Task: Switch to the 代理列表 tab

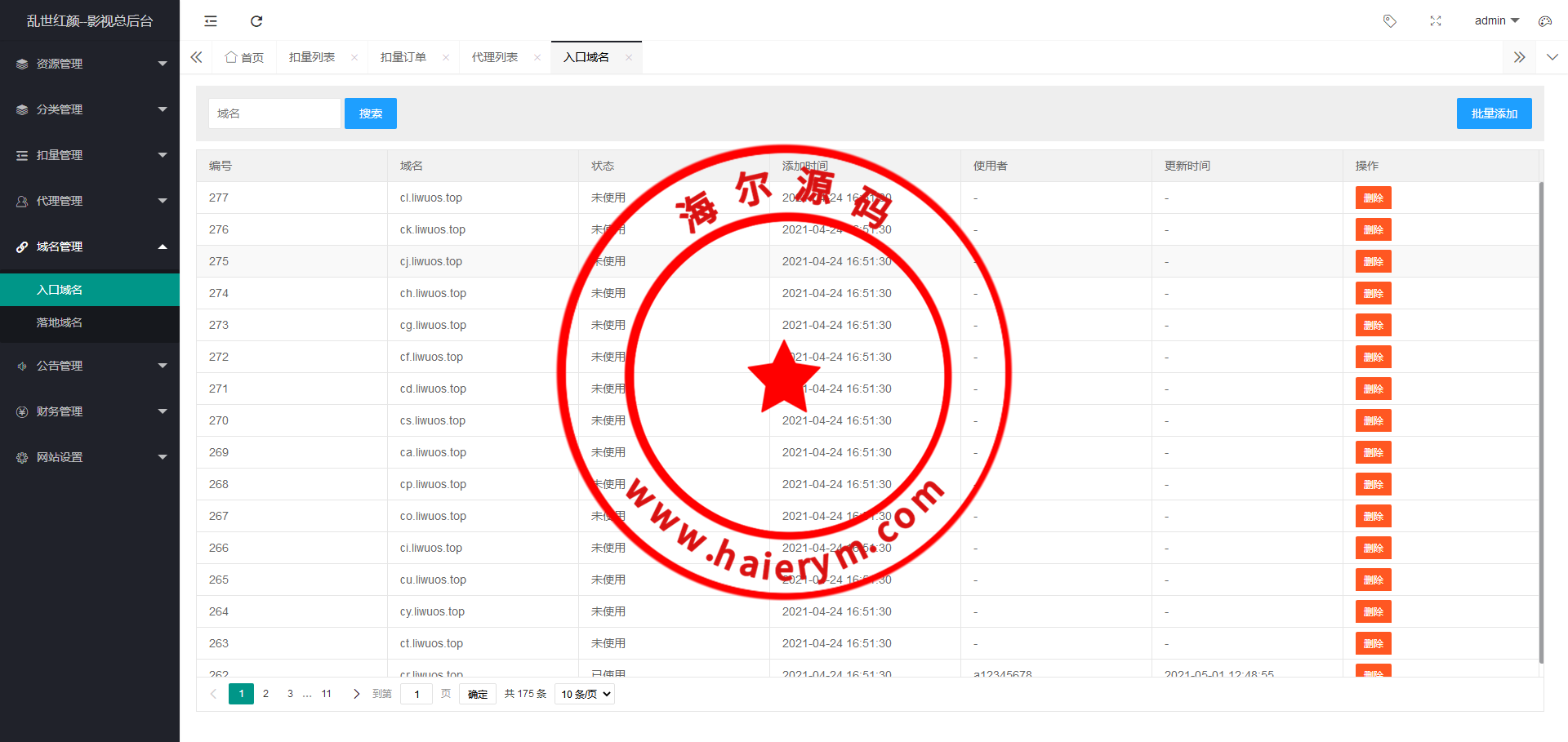Action: click(495, 57)
